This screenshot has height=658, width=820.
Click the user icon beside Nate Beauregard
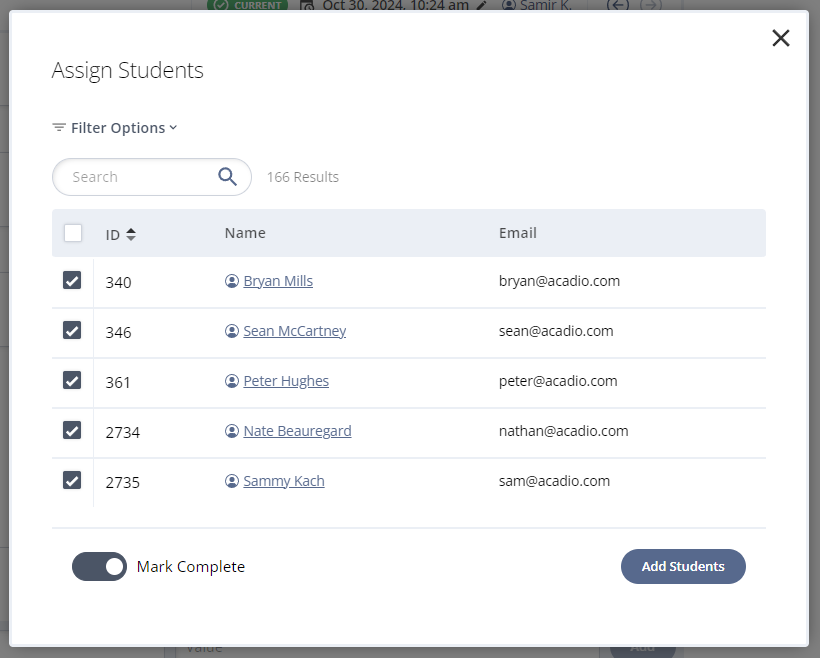pyautogui.click(x=232, y=431)
